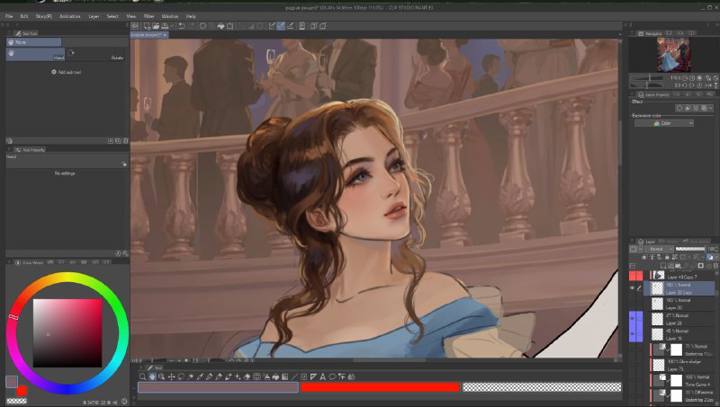Viewport: 720px width, 407px height.
Task: Select the Tone Curve 4 layer row
Action: pos(681,380)
